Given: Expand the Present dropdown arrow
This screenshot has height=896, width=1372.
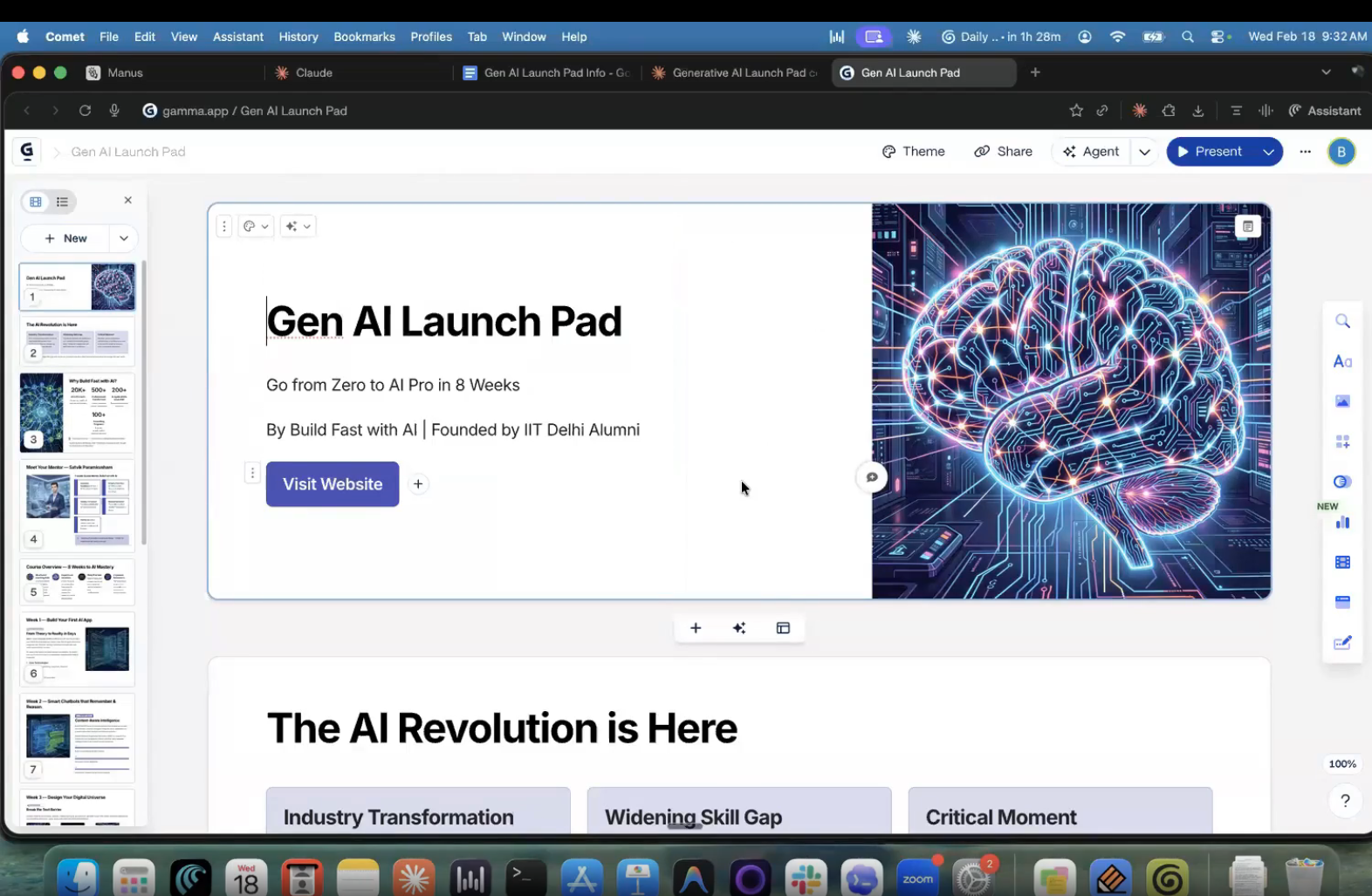Looking at the screenshot, I should point(1268,152).
